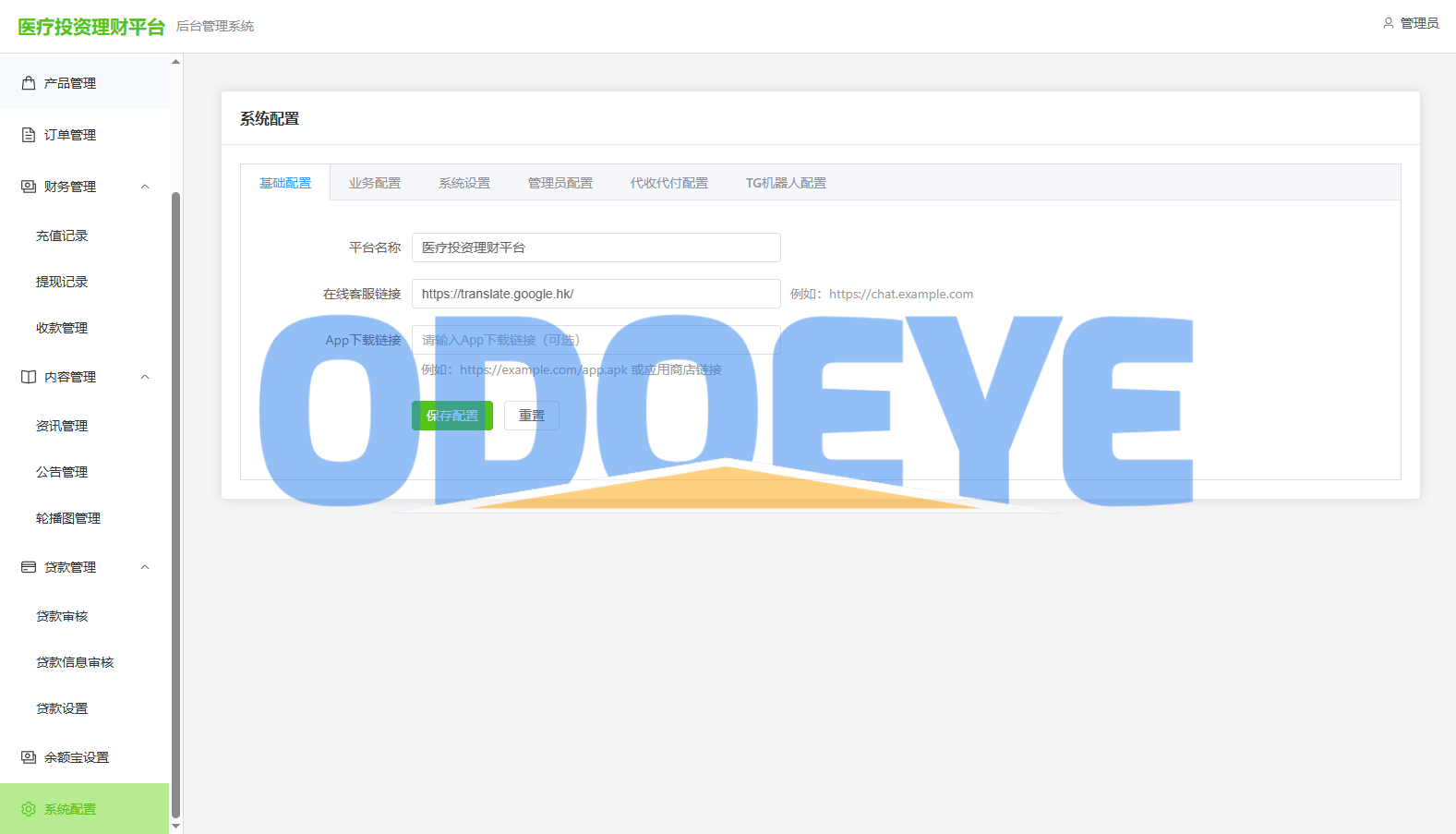Click the 贷款管理 card icon
This screenshot has height=834, width=1456.
tap(29, 567)
